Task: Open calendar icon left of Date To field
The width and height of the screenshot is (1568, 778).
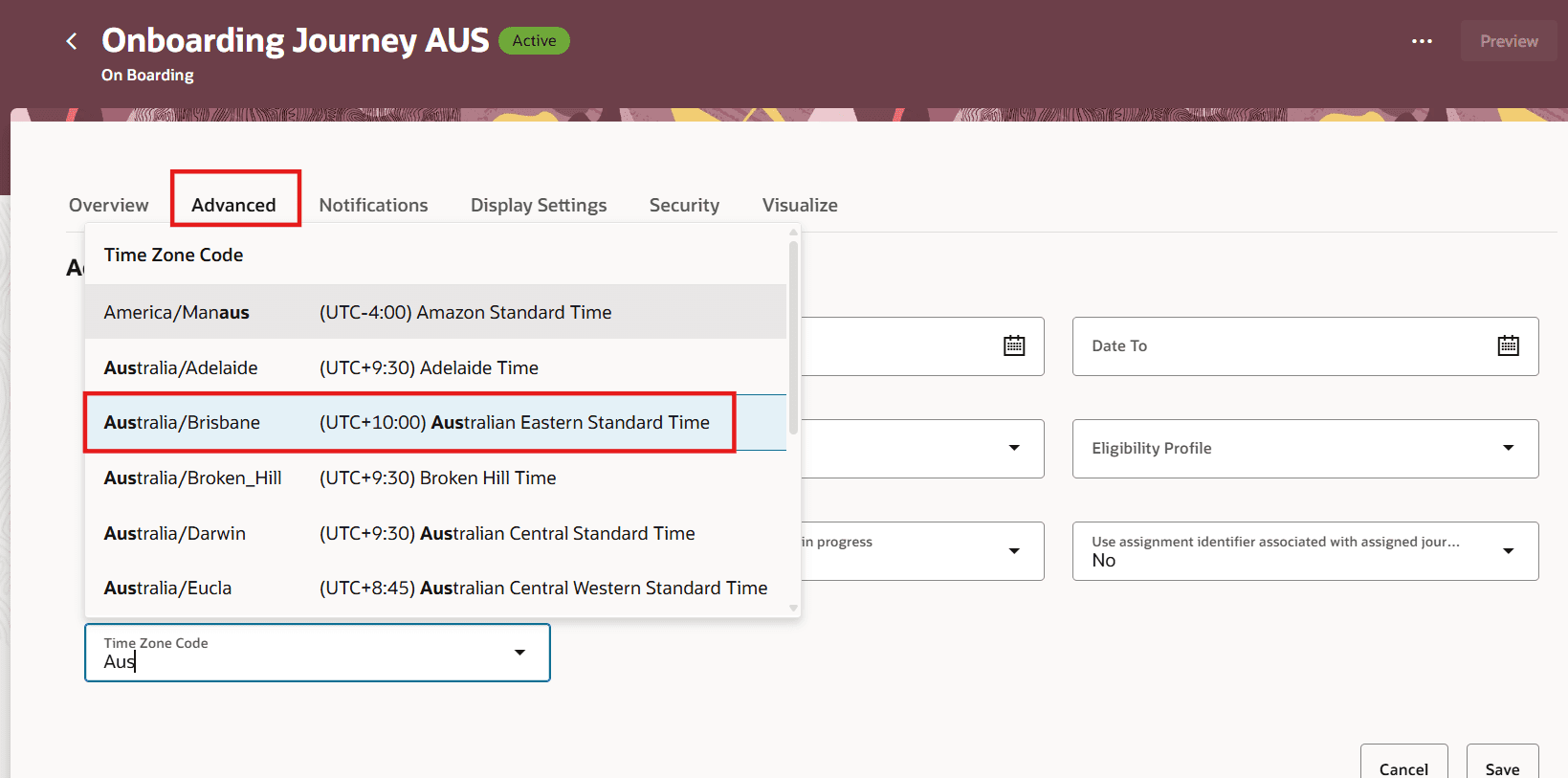Action: (x=1014, y=345)
